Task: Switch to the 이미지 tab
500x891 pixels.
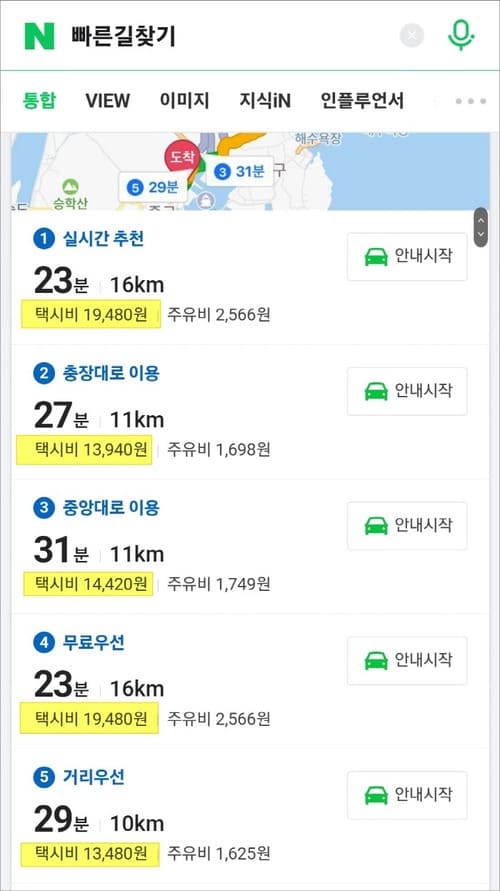Action: (184, 101)
